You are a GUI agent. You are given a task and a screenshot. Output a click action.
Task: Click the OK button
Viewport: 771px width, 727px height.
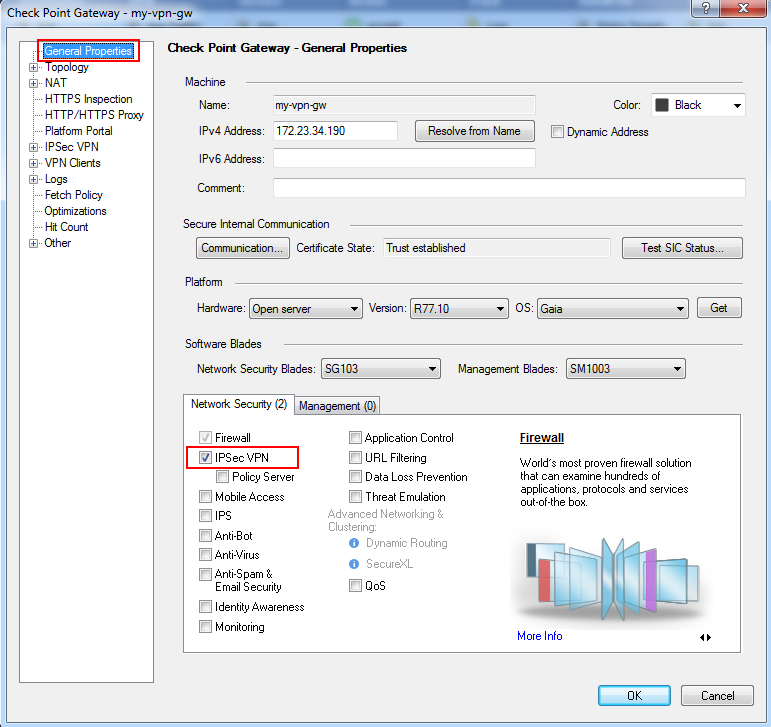coord(634,696)
